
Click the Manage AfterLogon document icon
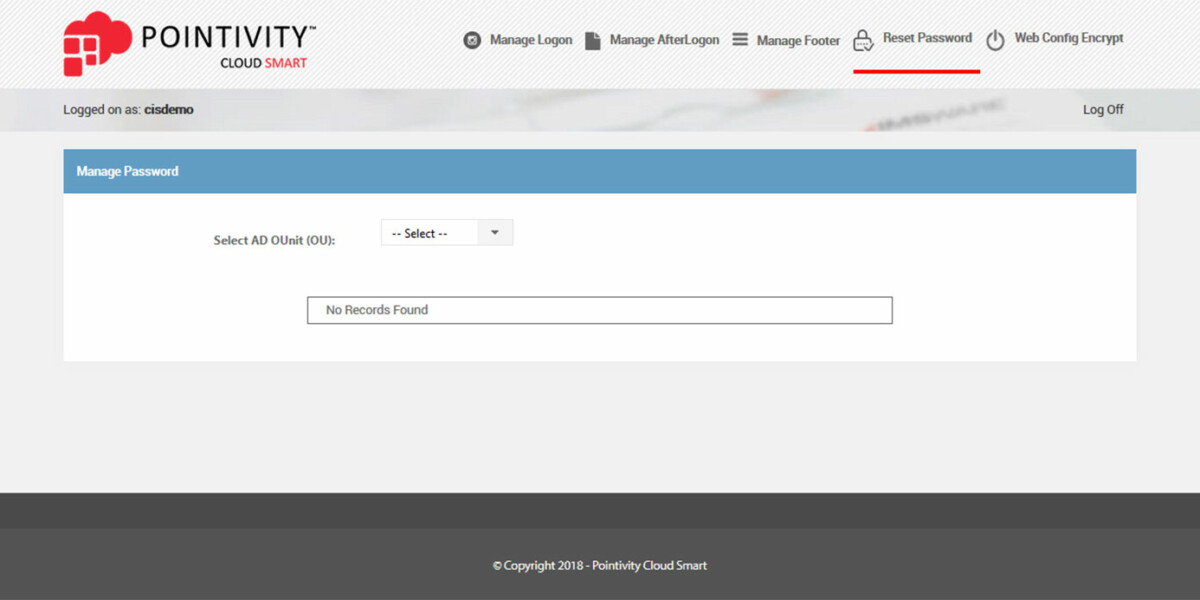click(x=593, y=40)
